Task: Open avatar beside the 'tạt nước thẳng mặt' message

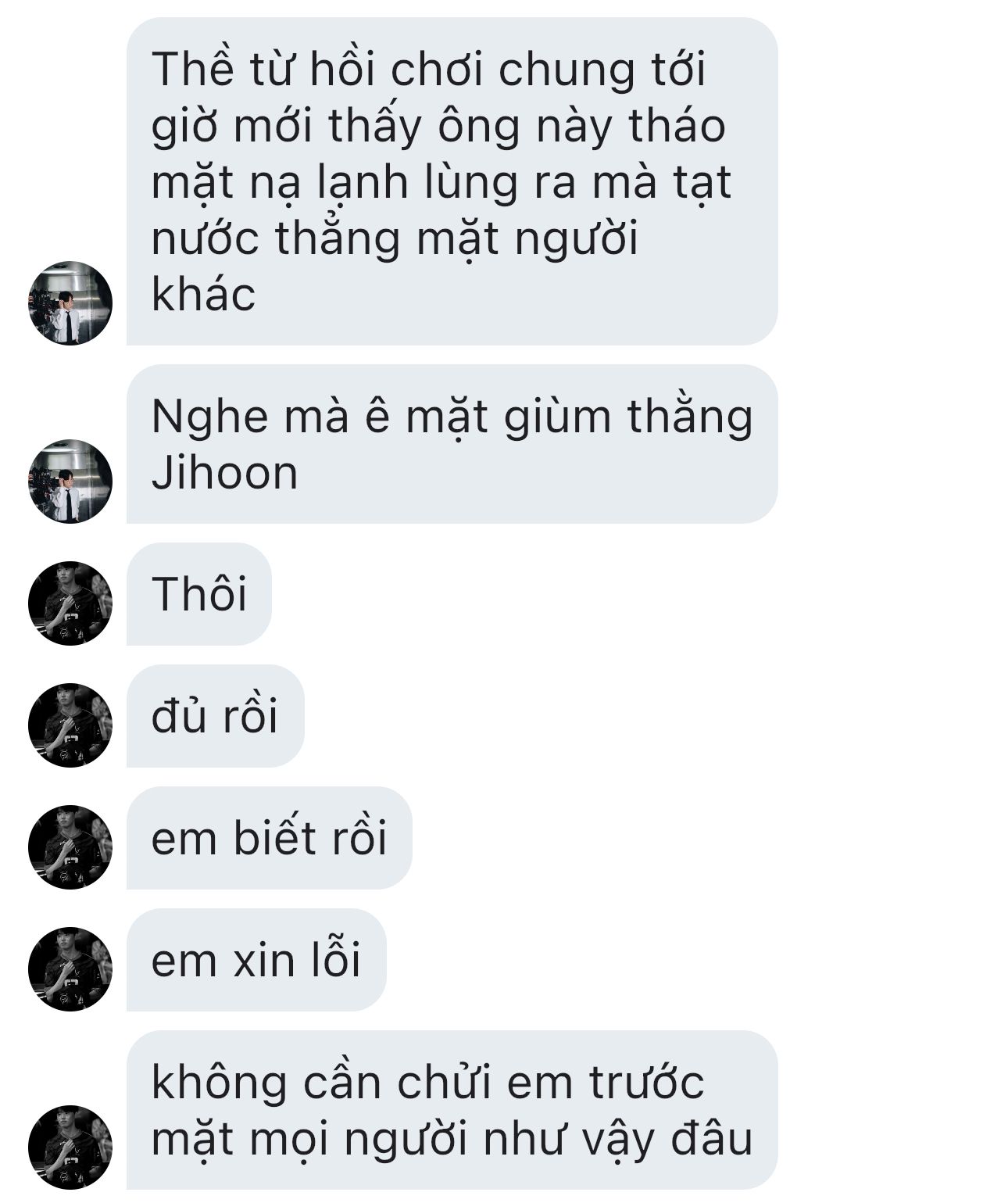Action: coord(70,303)
